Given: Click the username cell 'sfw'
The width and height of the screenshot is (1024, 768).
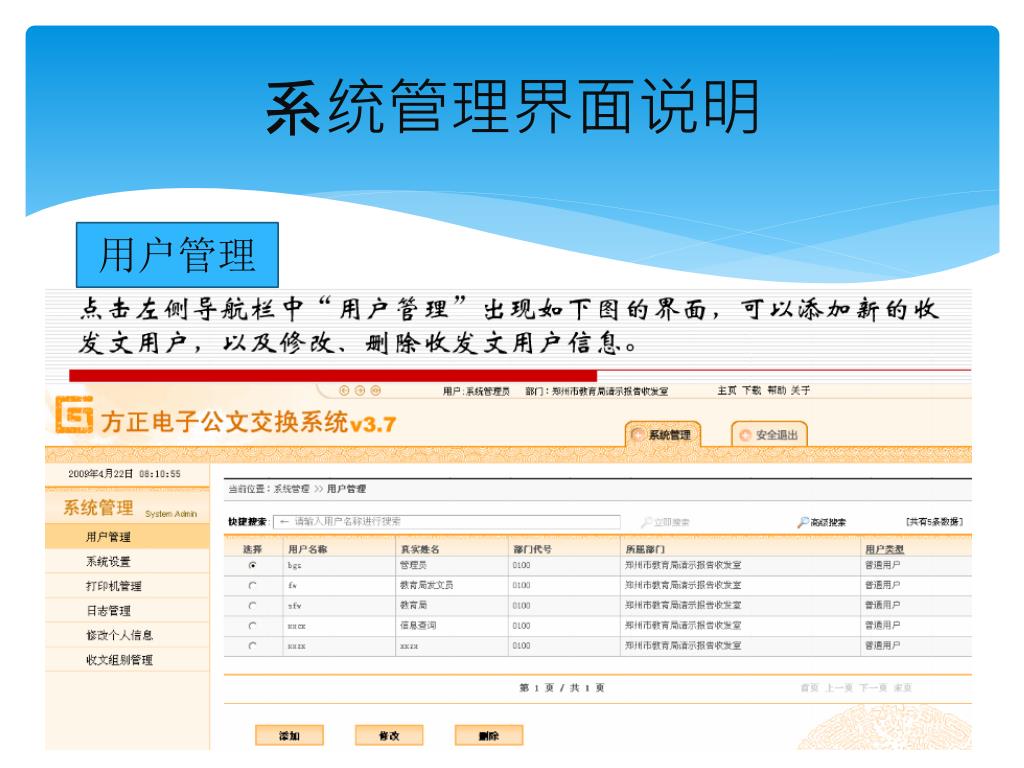Looking at the screenshot, I should [295, 606].
